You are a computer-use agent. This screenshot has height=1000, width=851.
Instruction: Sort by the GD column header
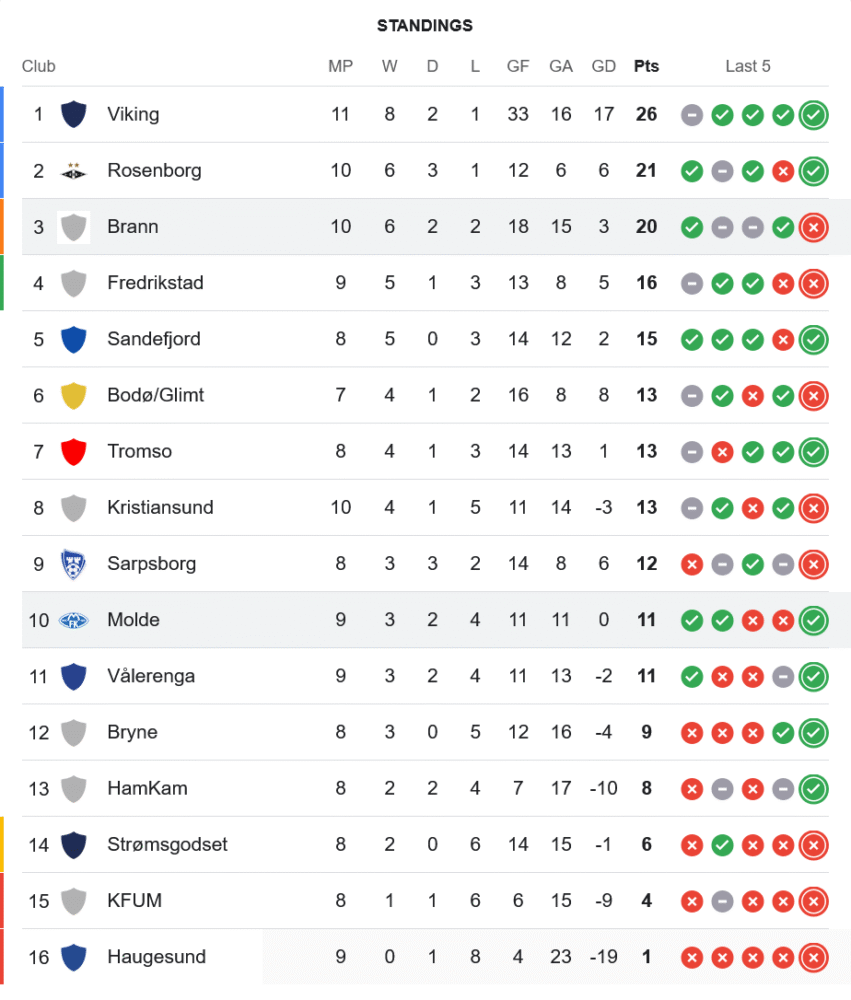(603, 66)
